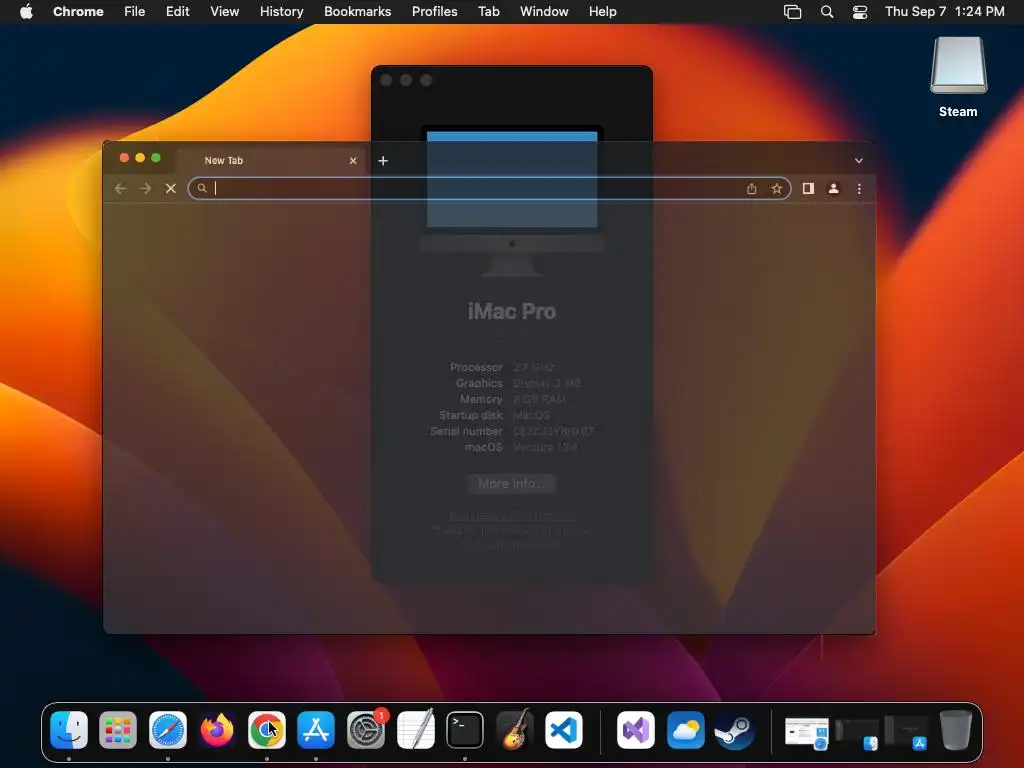Viewport: 1024px width, 768px height.
Task: Open the File menu
Action: [135, 12]
